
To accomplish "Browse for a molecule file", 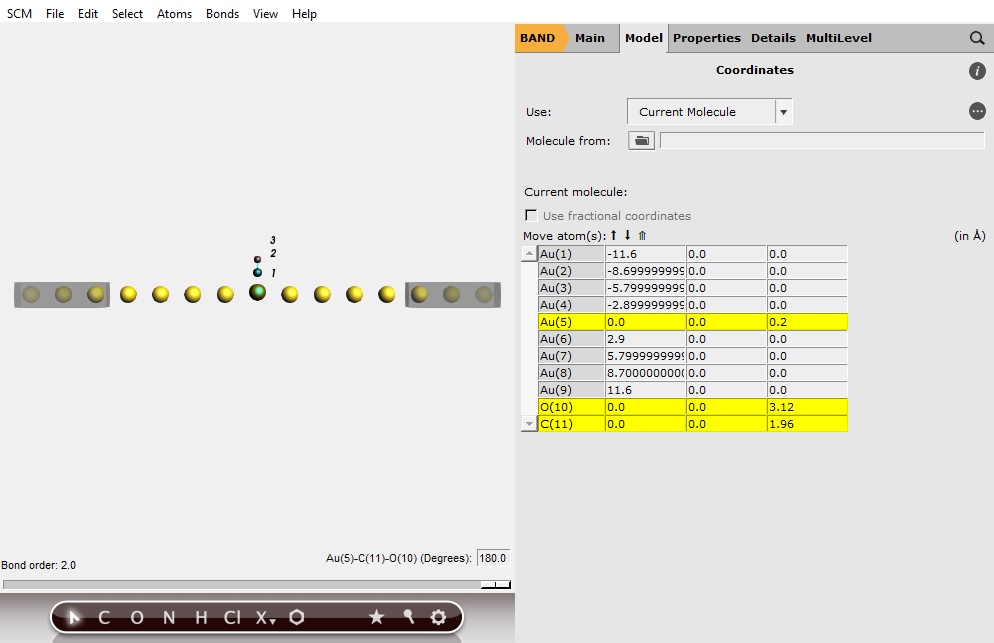I will click(x=641, y=140).
